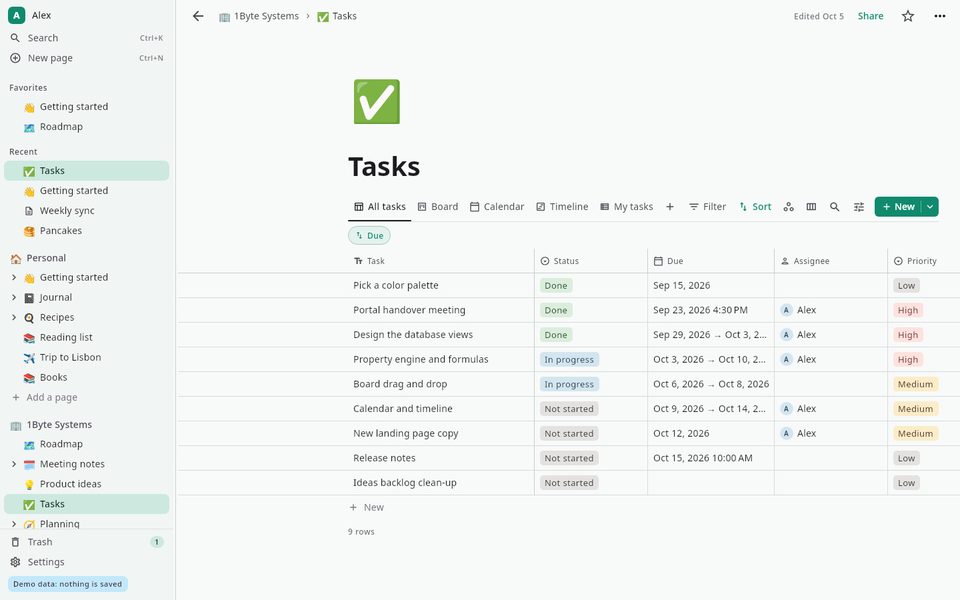Expand Getting started under Personal
Image resolution: width=960 pixels, height=600 pixels.
[14, 277]
